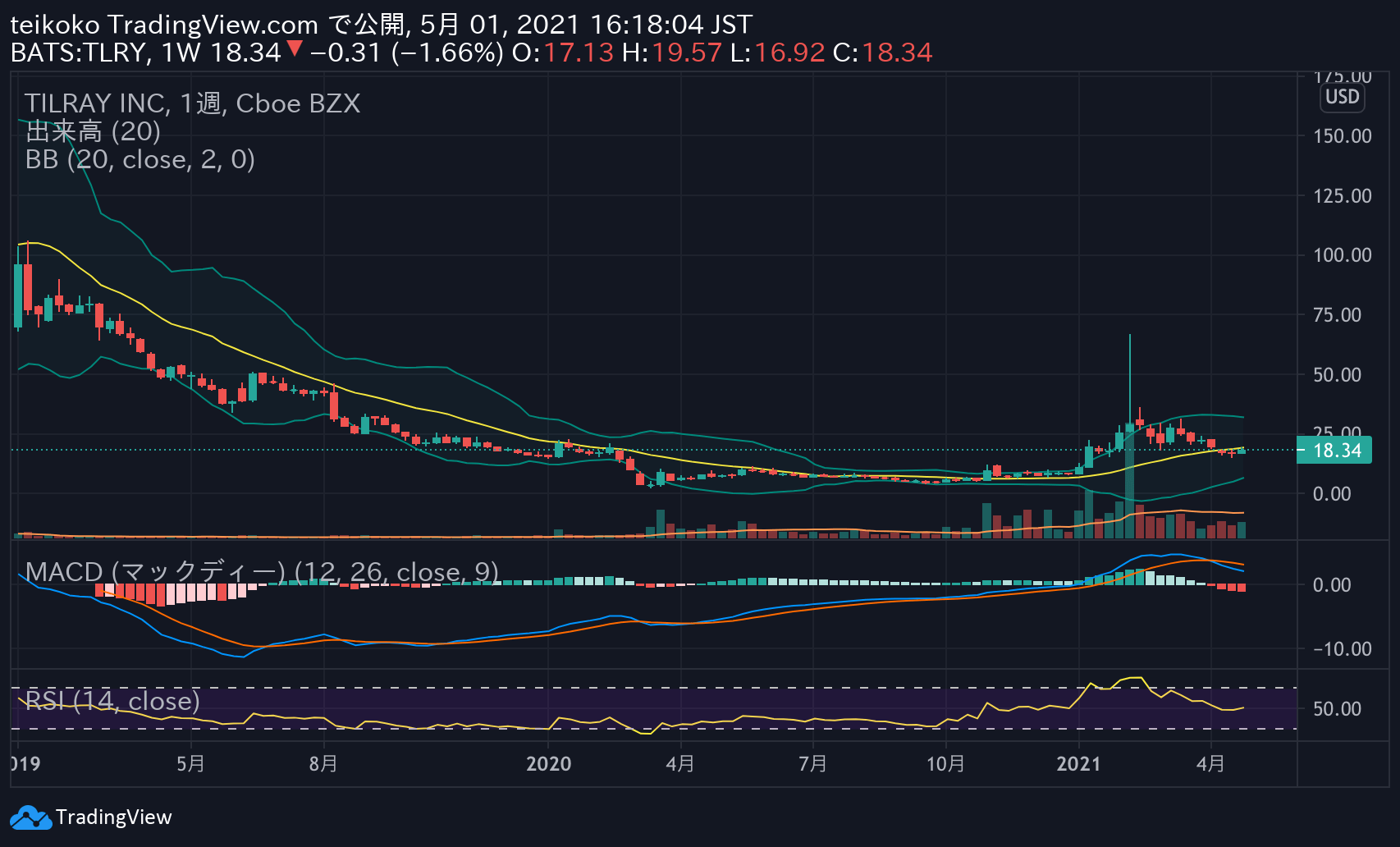
Task: Select the MACD (12, 26, close, 9) label
Action: tap(262, 572)
